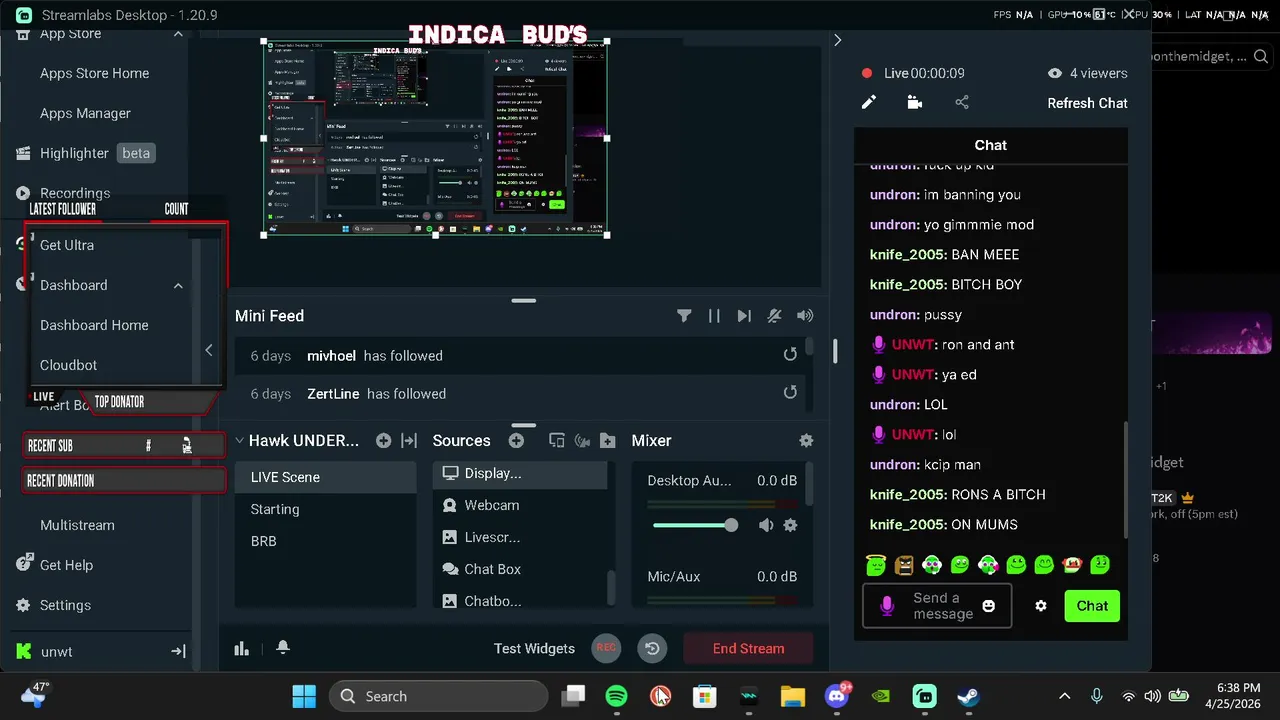Viewport: 1280px width, 720px height.
Task: Open Apps Manager
Action: [85, 113]
